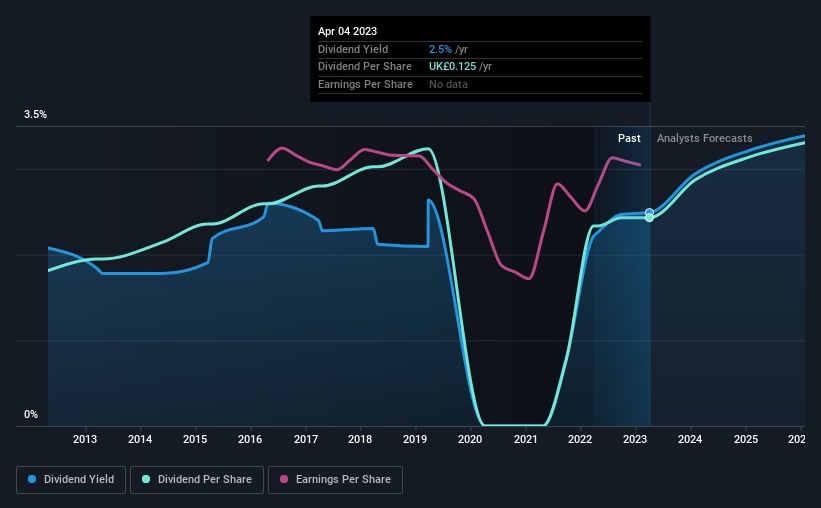Click the 2013 x-axis label
Image resolution: width=821 pixels, height=508 pixels.
(85, 439)
